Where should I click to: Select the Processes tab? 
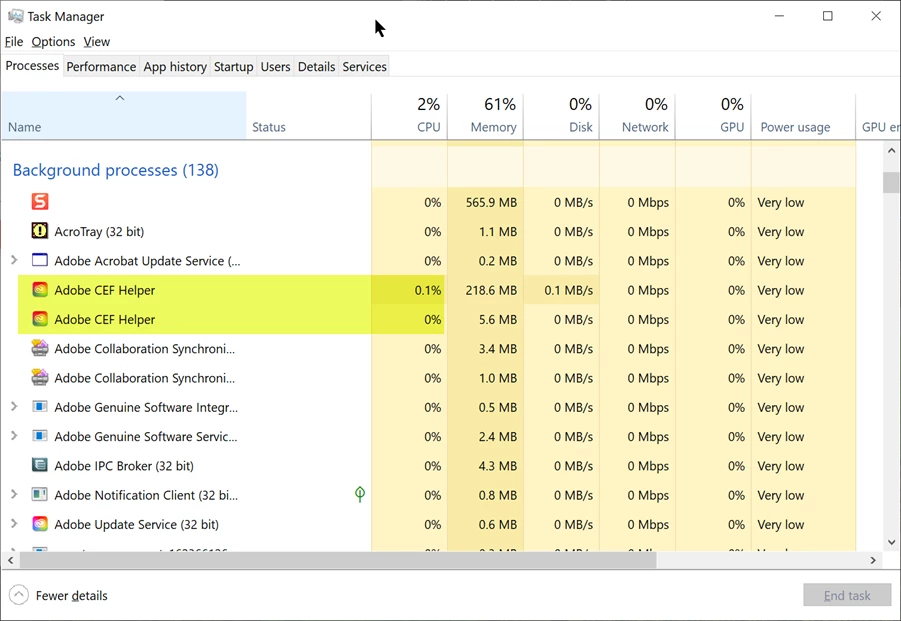pos(32,65)
